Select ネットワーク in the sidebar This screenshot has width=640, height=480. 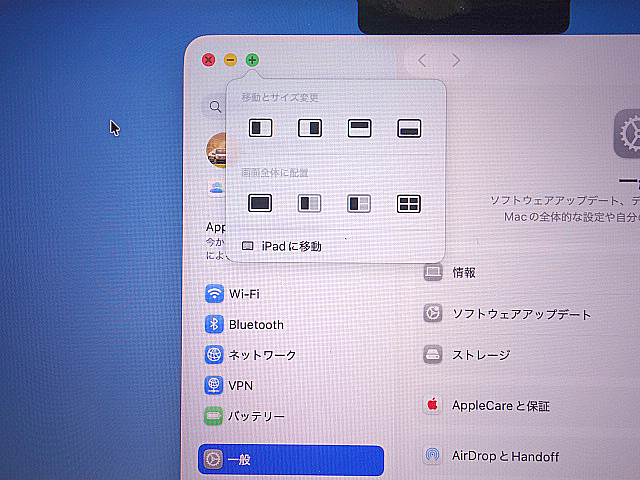coord(262,355)
